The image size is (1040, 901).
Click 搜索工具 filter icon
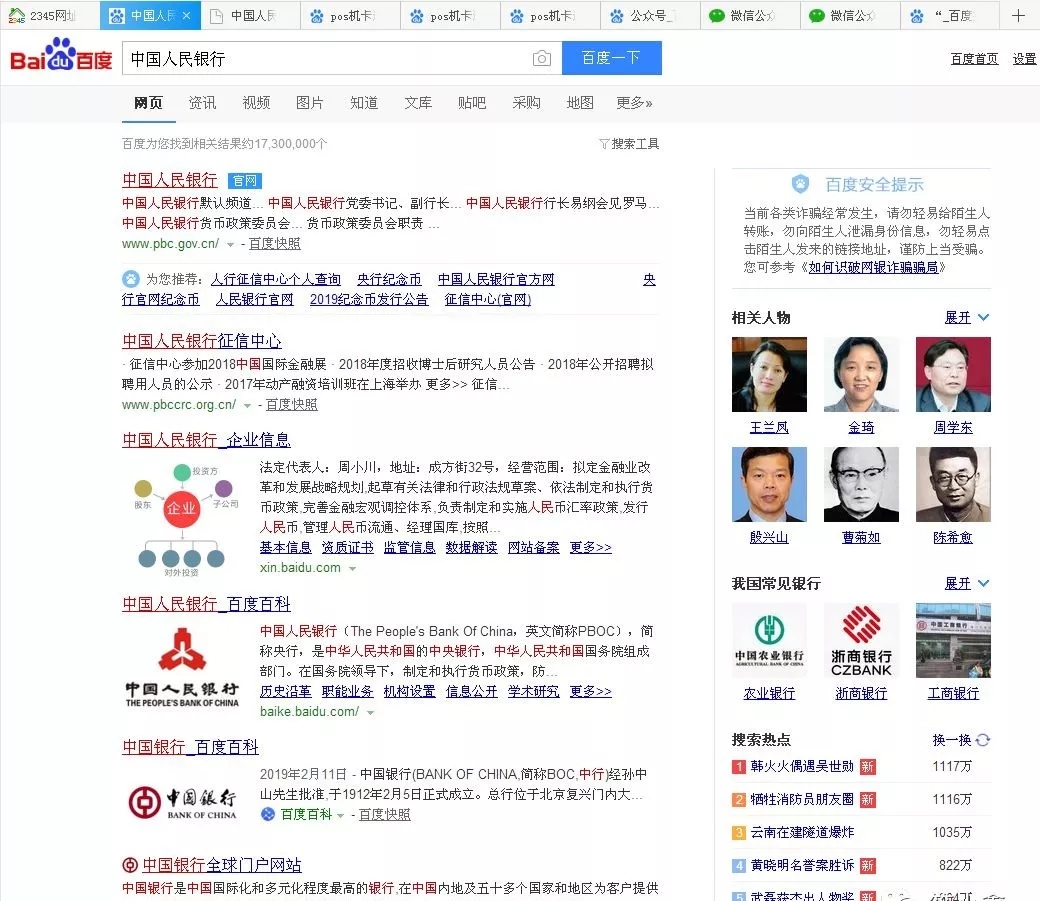pos(604,143)
